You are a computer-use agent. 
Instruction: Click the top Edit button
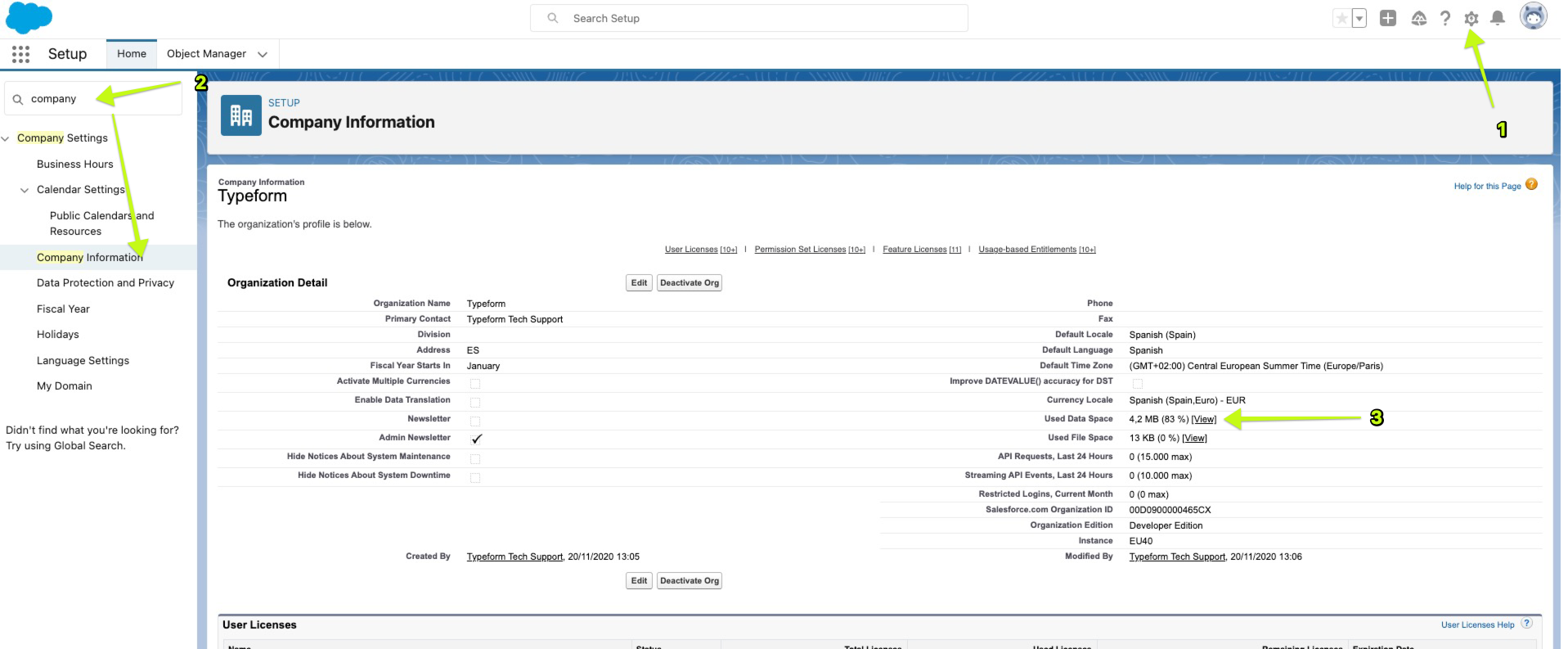tap(639, 283)
